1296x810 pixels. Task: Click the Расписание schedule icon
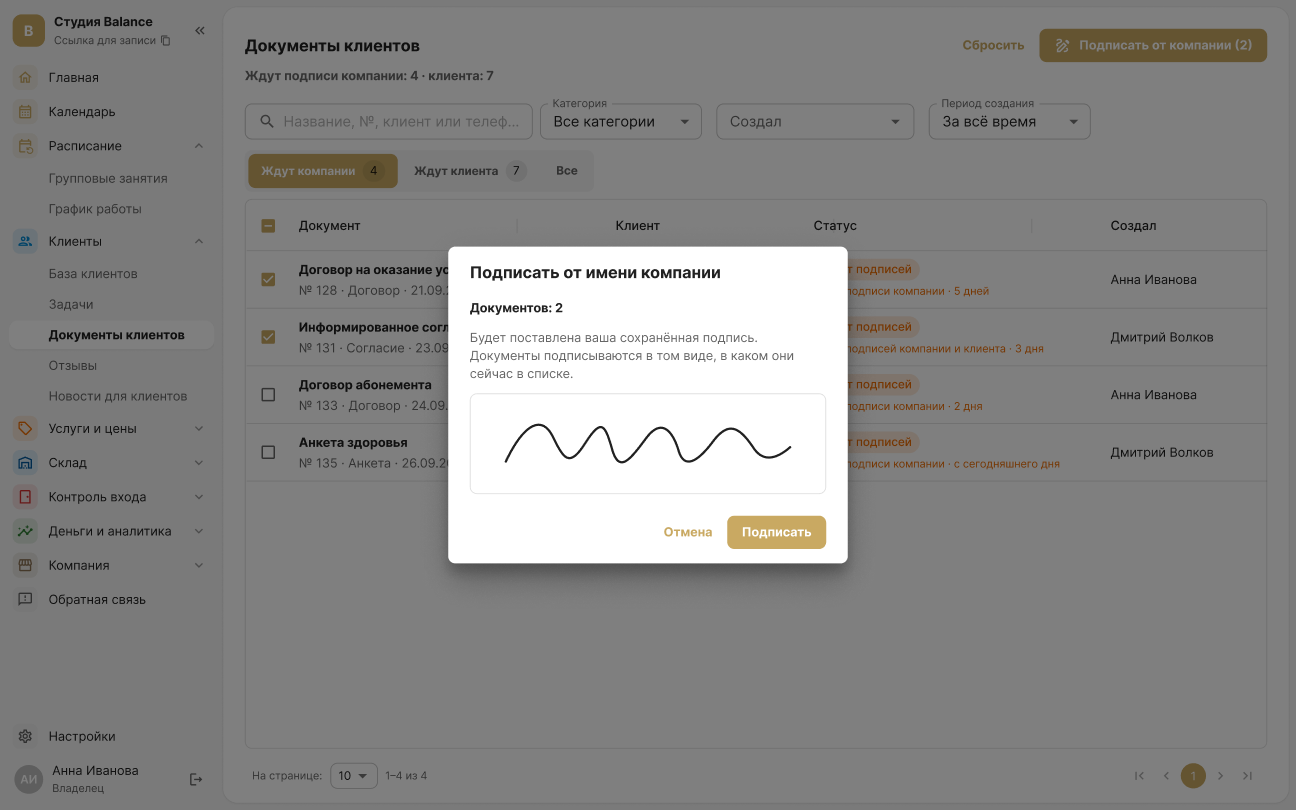click(x=26, y=146)
